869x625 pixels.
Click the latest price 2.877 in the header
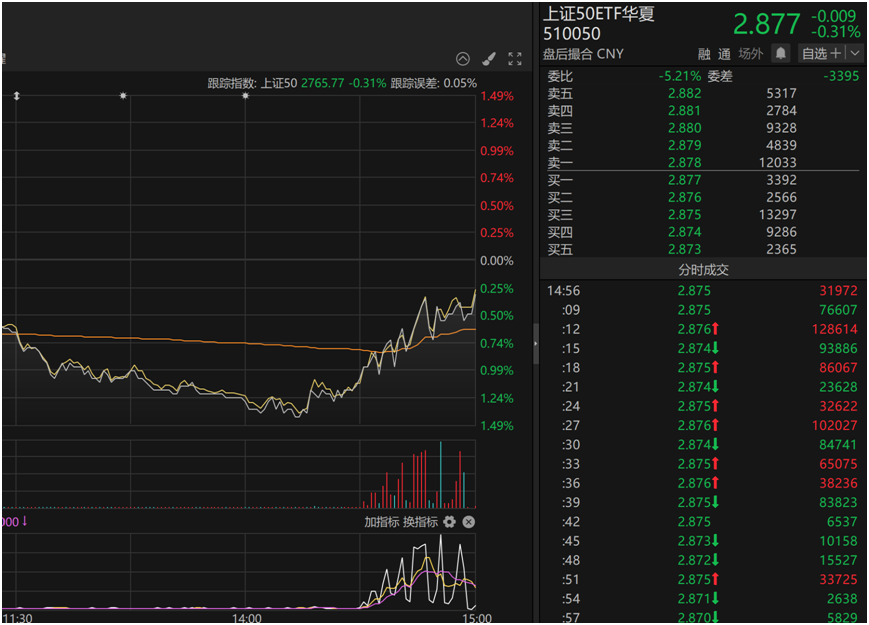coord(767,24)
